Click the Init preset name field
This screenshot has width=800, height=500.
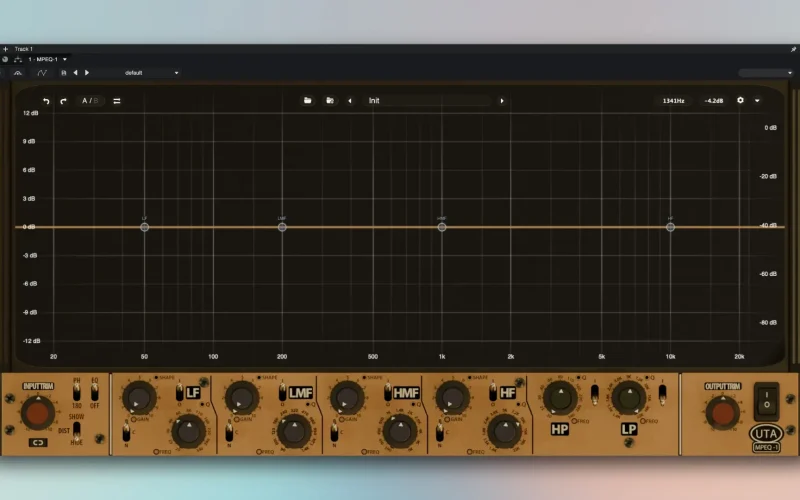(x=428, y=101)
